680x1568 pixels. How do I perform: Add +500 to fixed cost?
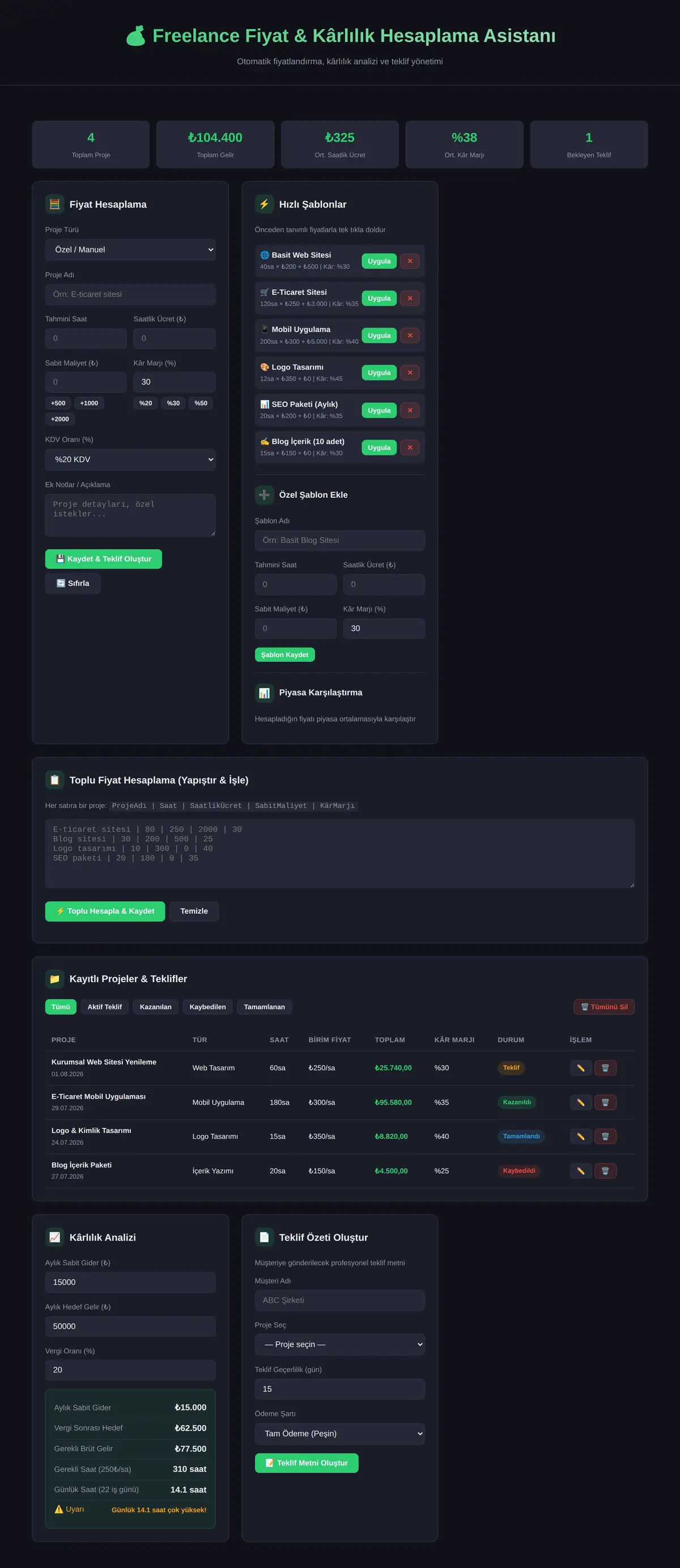tap(58, 403)
